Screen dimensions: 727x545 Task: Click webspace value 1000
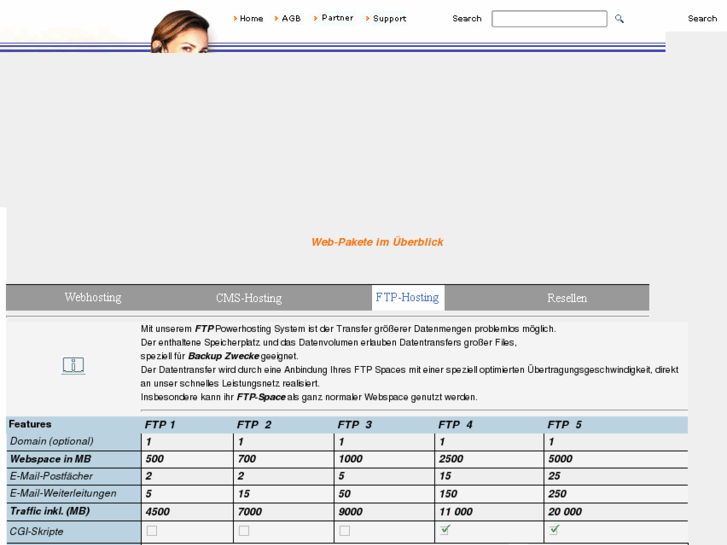click(351, 459)
